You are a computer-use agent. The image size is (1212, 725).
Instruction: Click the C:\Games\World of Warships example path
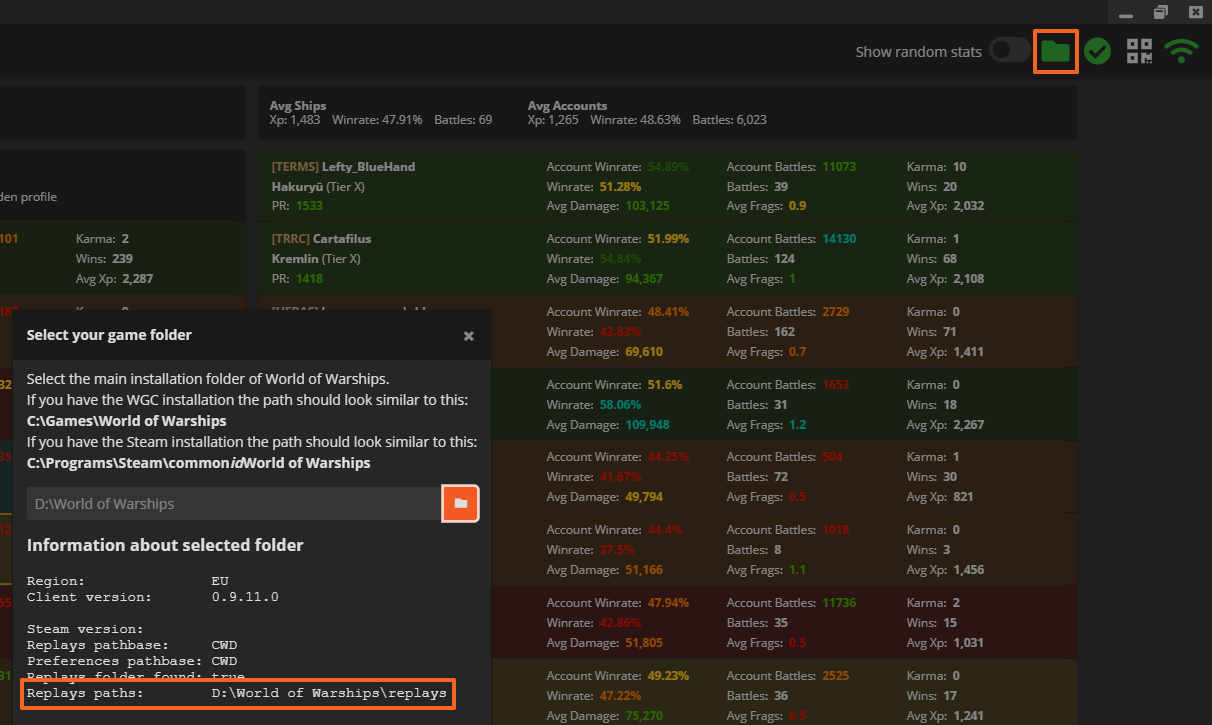point(127,421)
